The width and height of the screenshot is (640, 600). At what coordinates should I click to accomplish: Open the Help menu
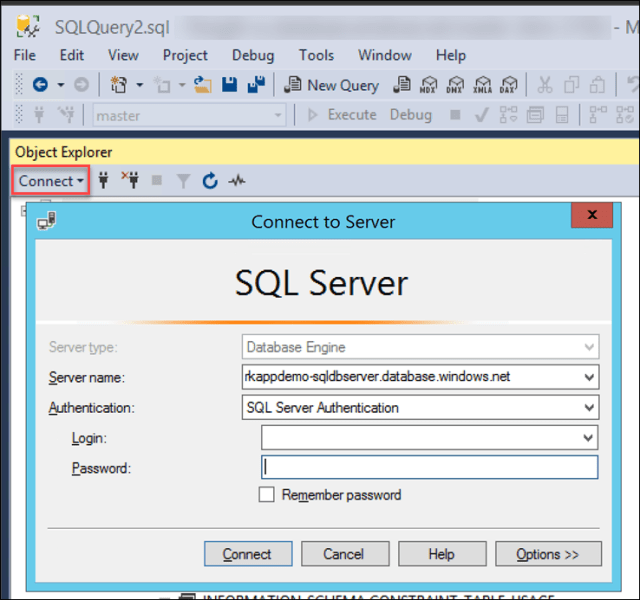pyautogui.click(x=451, y=56)
